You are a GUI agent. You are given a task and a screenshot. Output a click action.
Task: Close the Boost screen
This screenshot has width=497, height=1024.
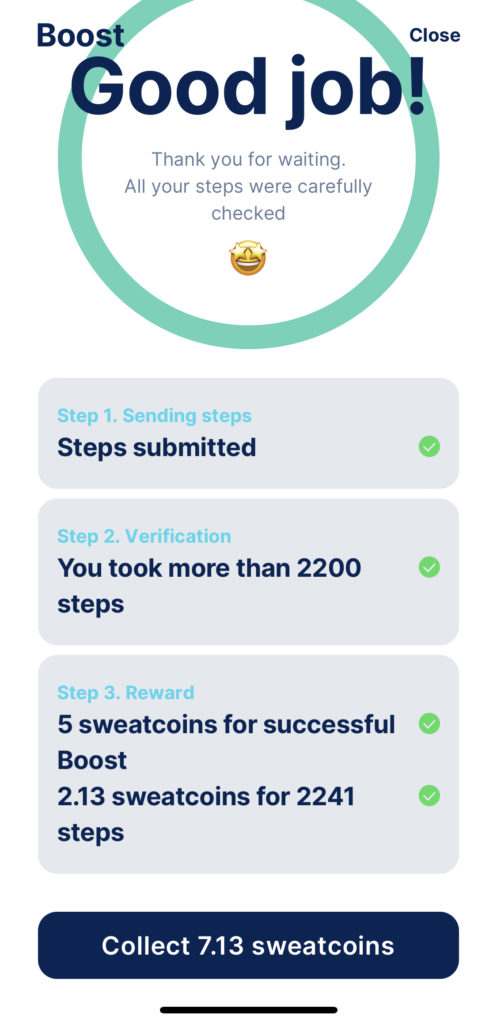[x=434, y=35]
